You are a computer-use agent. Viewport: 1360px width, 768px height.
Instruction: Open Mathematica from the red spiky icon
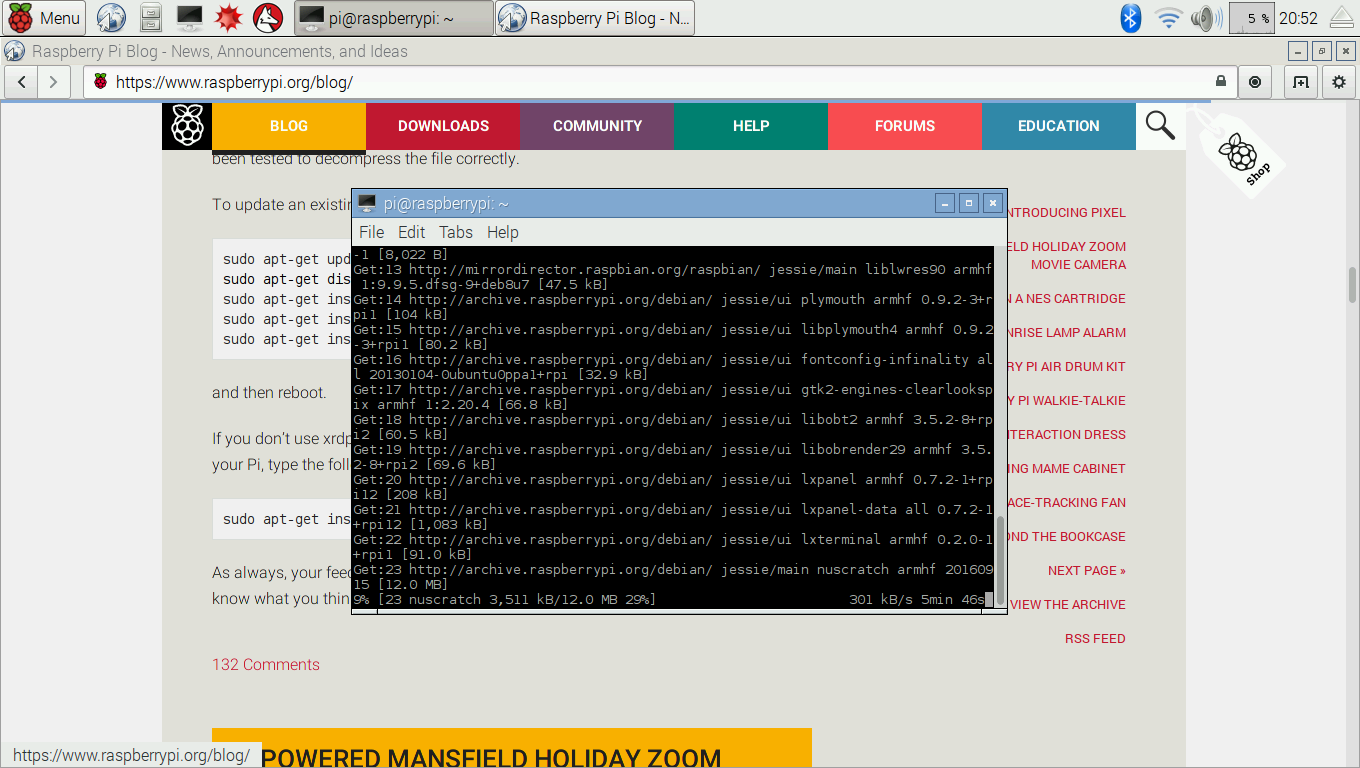[x=229, y=17]
